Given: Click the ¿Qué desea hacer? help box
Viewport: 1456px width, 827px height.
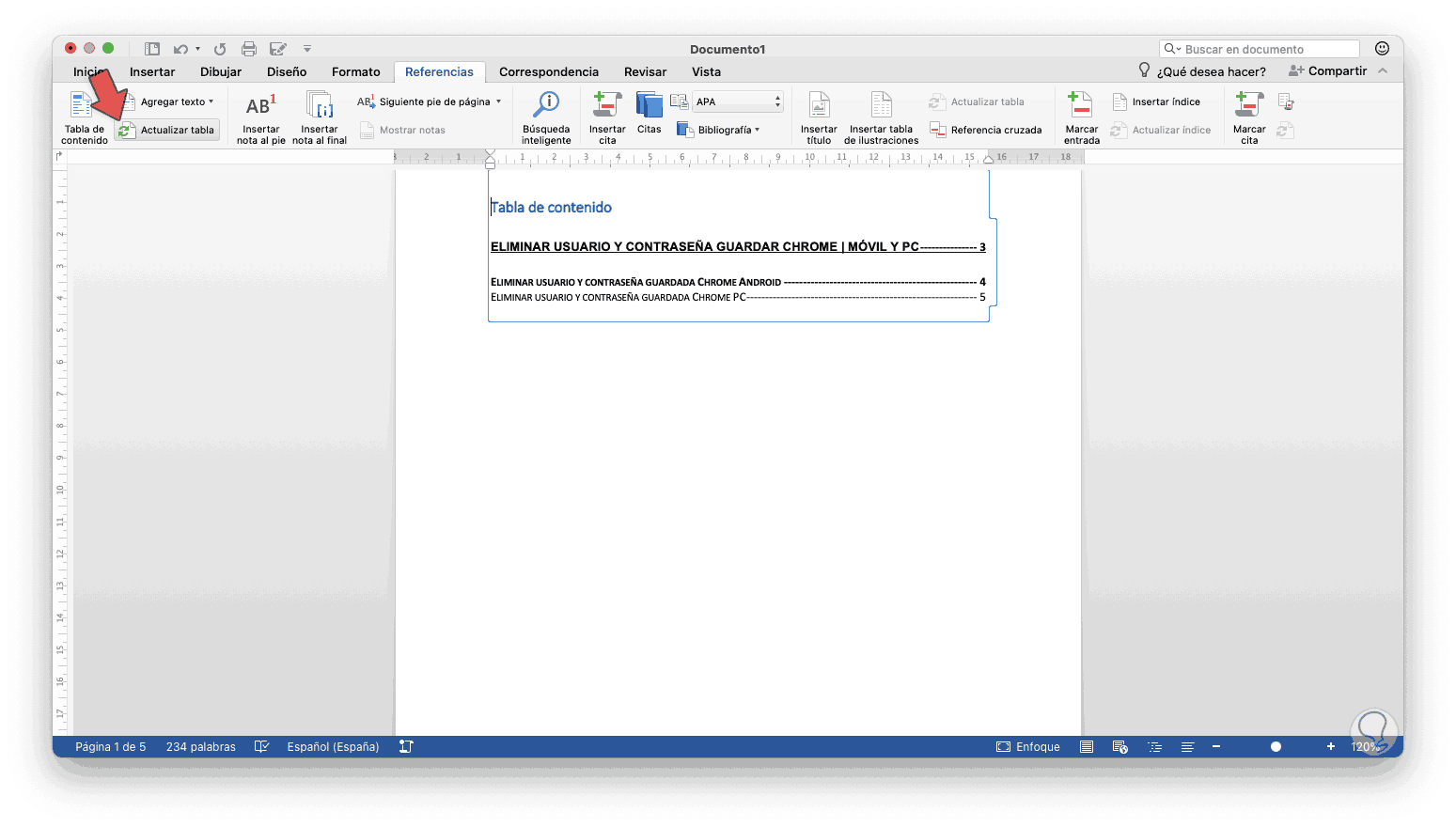Looking at the screenshot, I should pyautogui.click(x=1202, y=71).
